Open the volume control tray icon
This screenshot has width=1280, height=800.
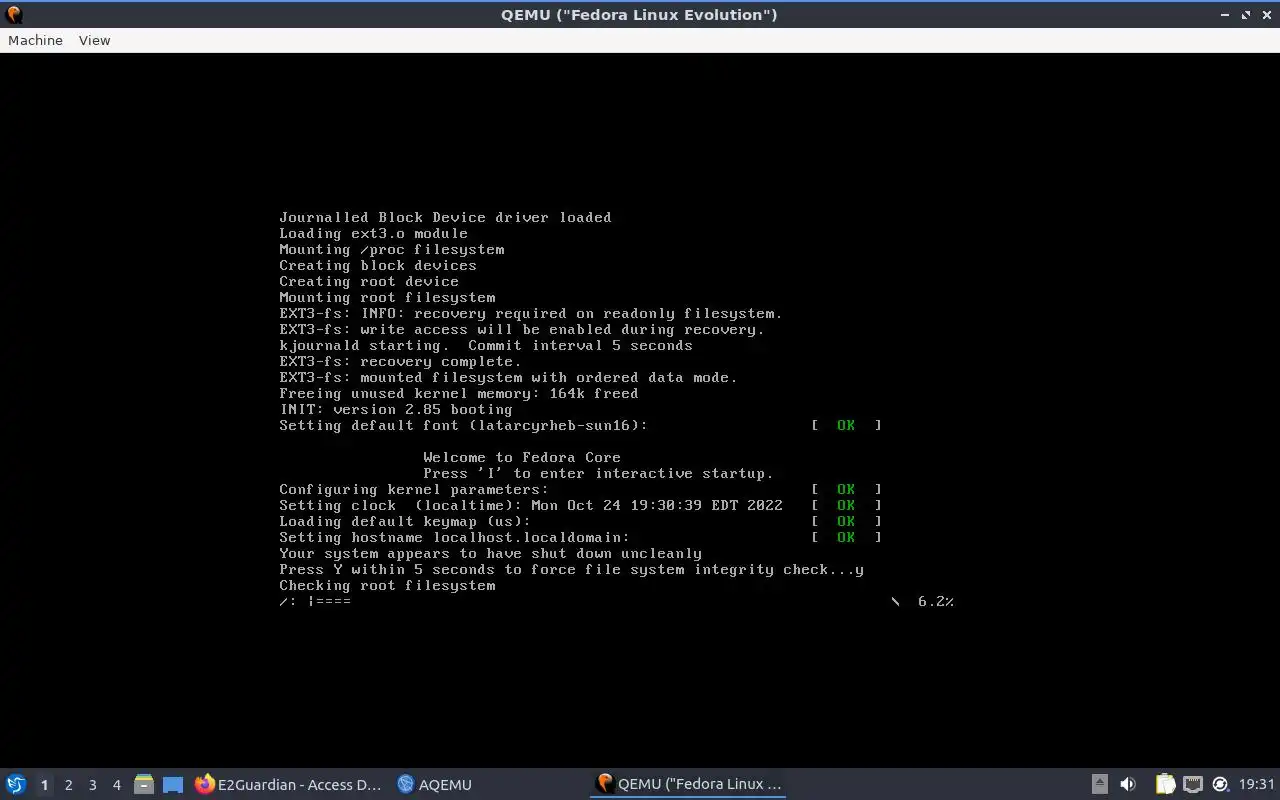pos(1128,784)
